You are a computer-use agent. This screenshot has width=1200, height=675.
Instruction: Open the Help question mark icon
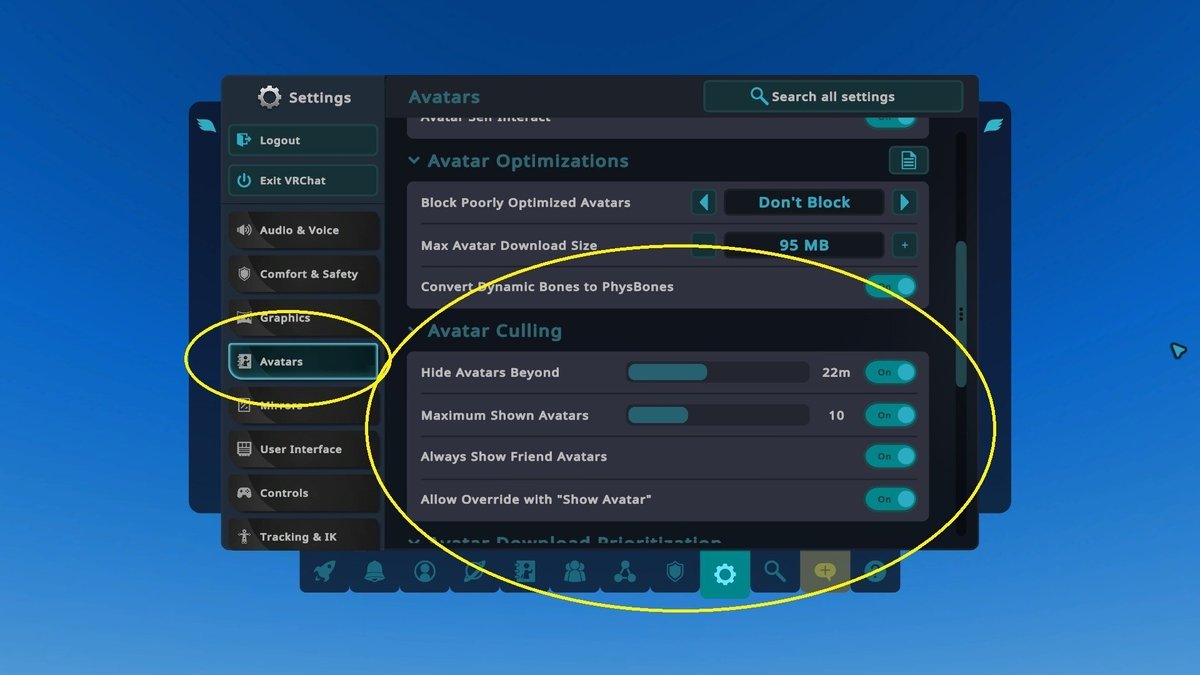(x=875, y=572)
